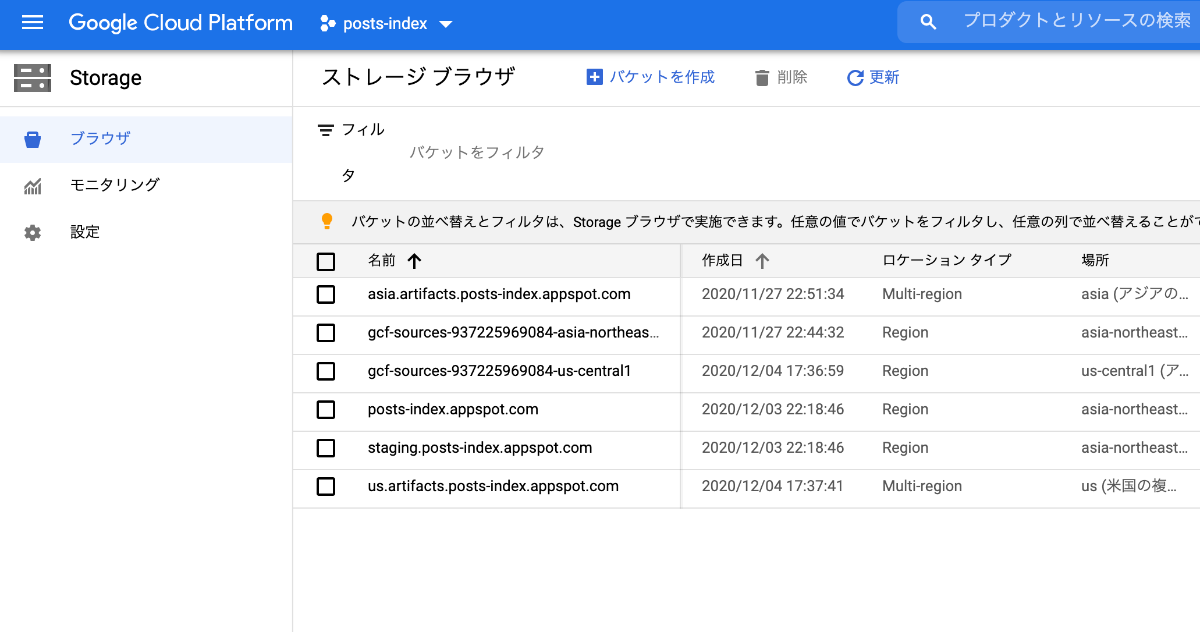Viewport: 1200px width, 632px height.
Task: Open the staging.posts-index.appspot.com bucket
Action: 480,448
